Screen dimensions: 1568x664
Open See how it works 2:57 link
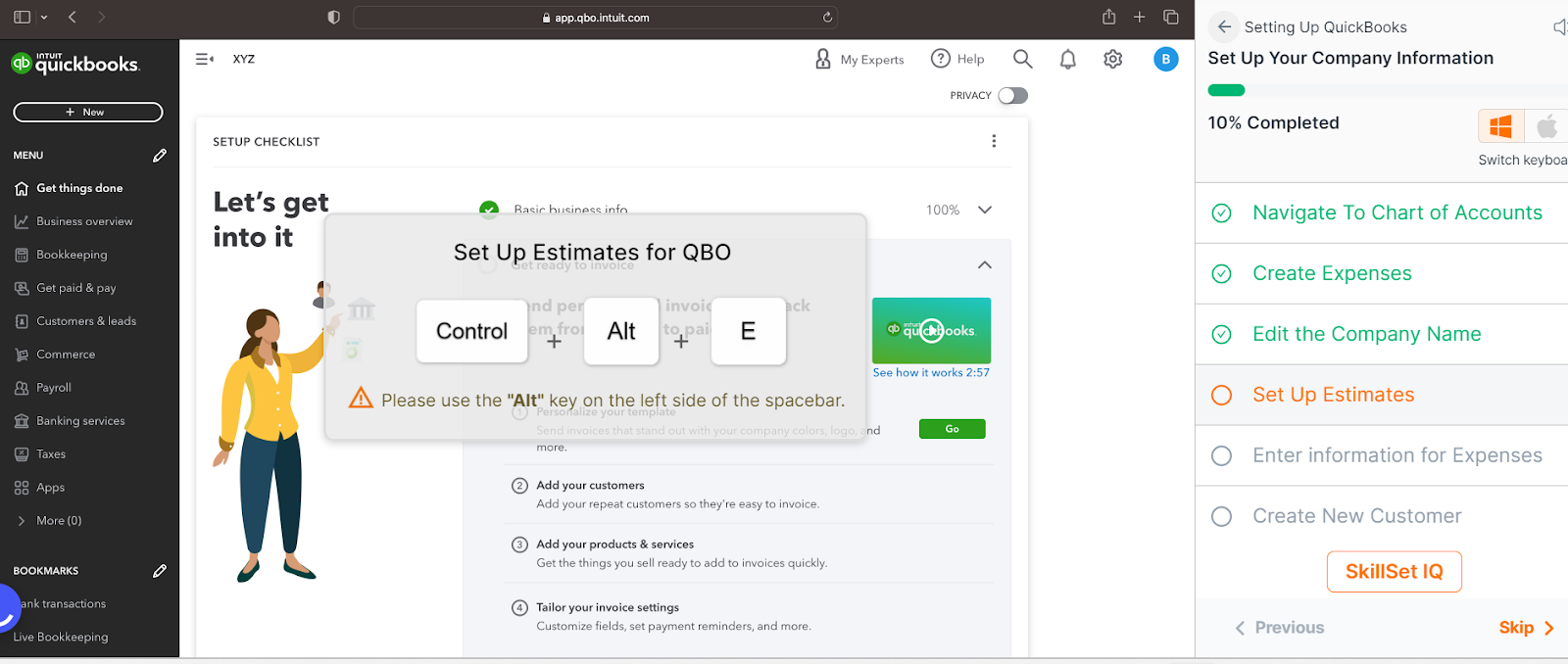[931, 372]
